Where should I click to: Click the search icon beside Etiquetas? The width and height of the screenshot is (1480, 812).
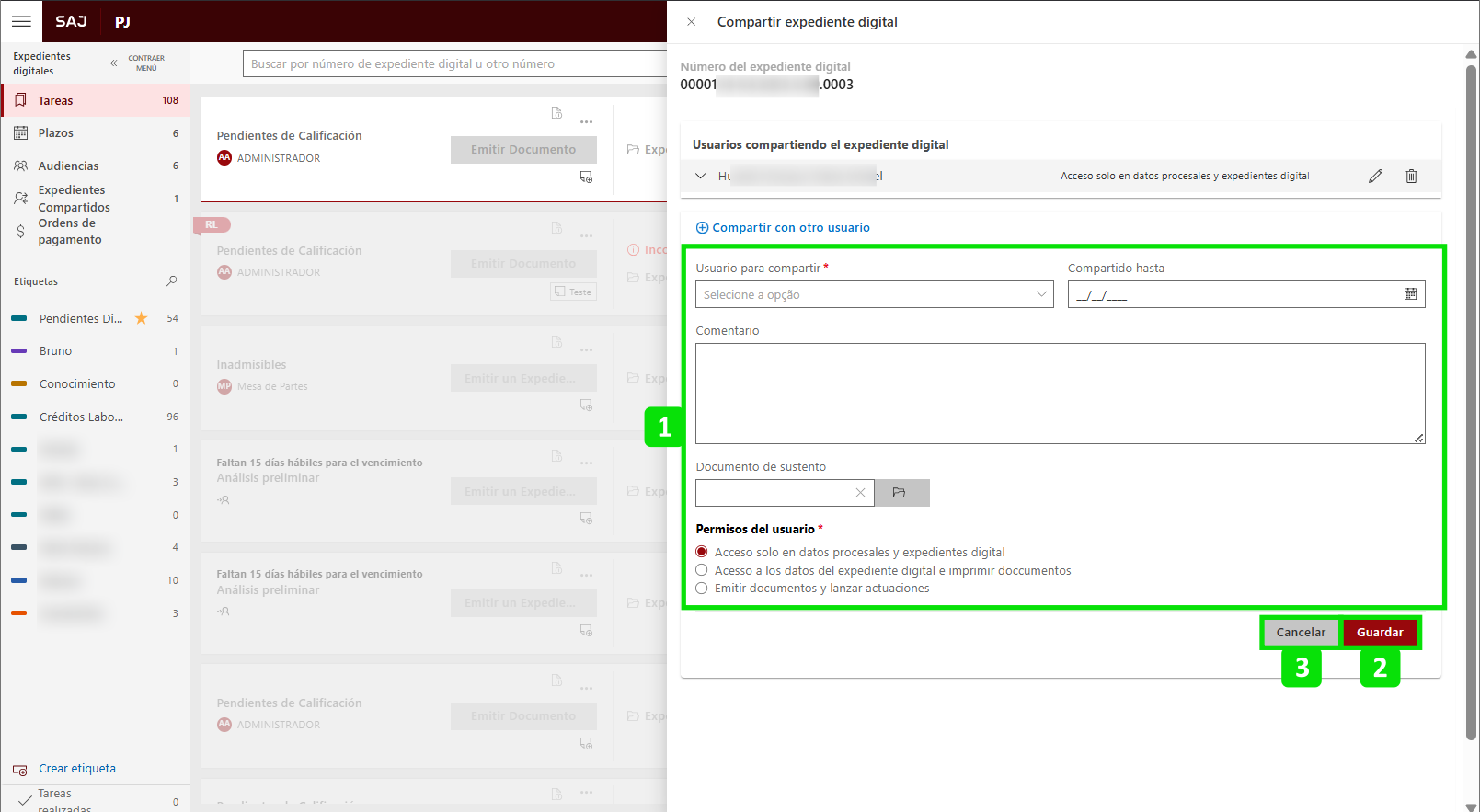(171, 281)
